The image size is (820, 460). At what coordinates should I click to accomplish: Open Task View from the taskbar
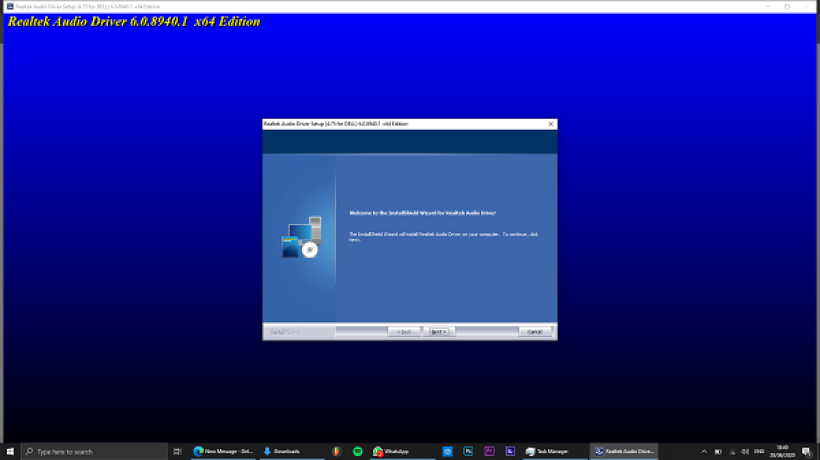(x=177, y=451)
